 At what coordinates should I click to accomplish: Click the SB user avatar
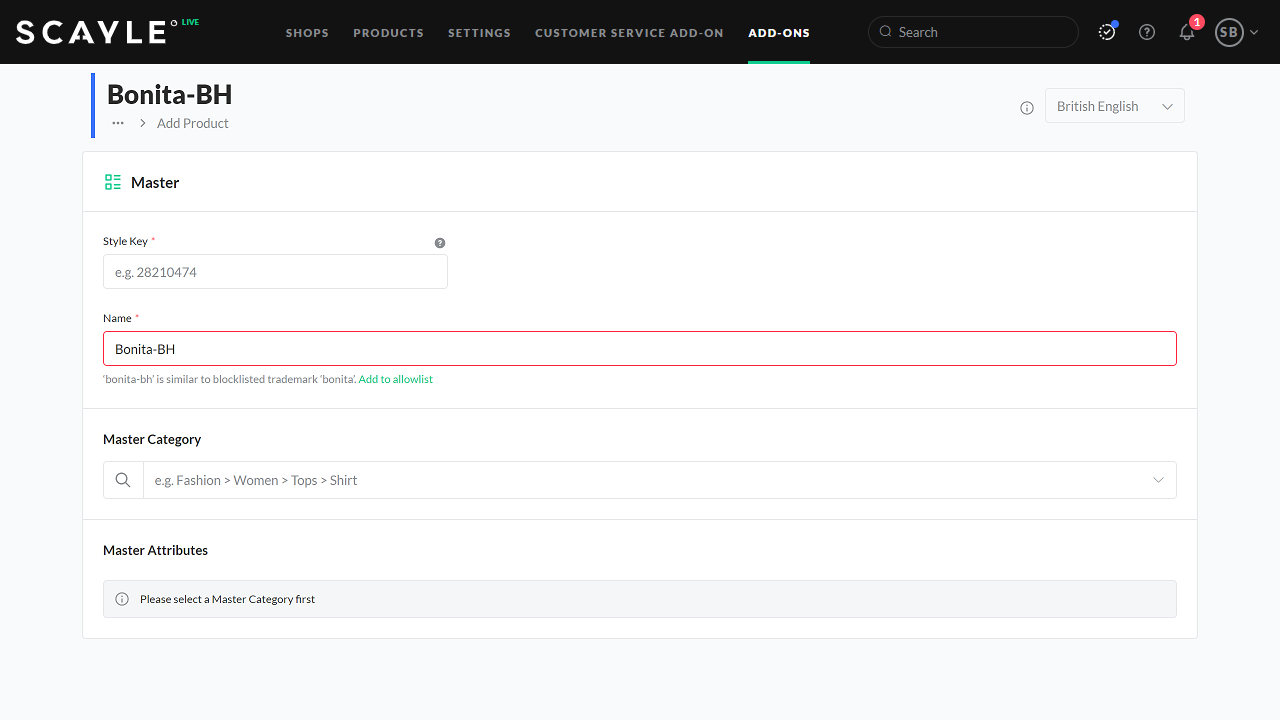point(1228,32)
